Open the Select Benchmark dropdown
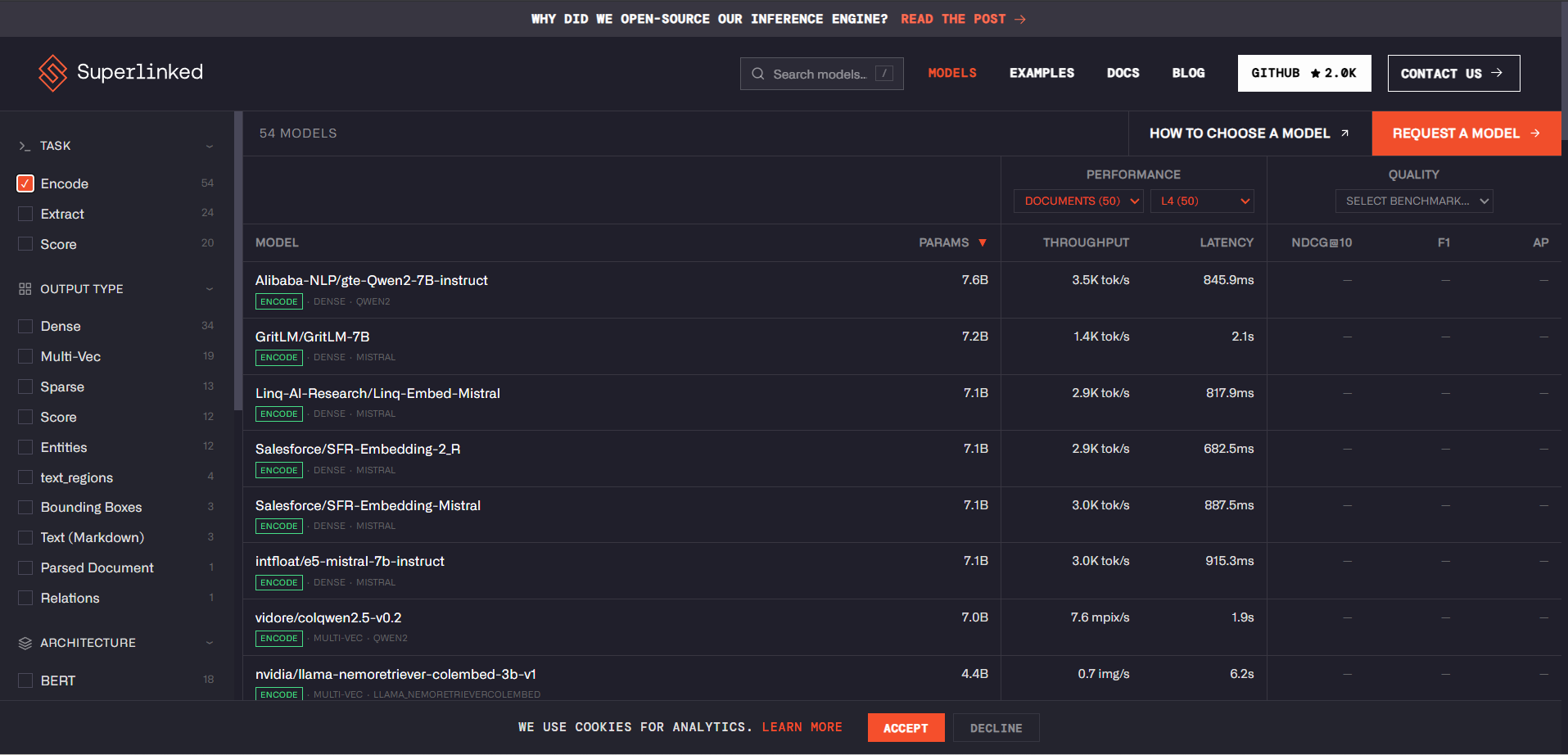This screenshot has height=755, width=1568. tap(1414, 201)
